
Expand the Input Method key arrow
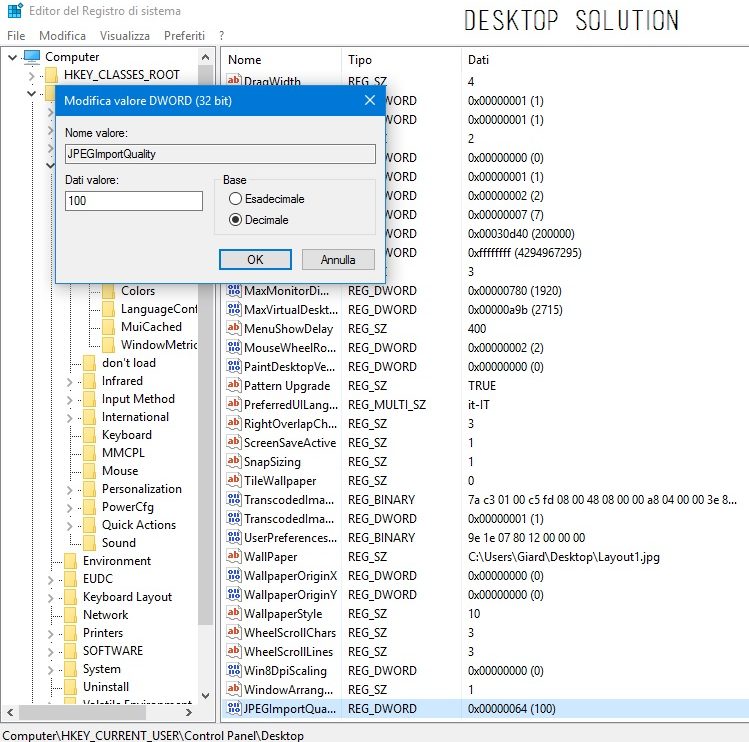(x=69, y=399)
